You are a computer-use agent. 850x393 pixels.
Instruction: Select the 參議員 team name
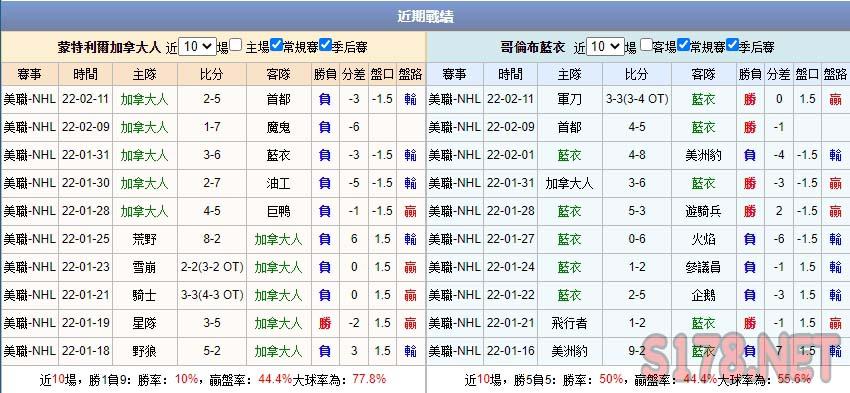point(704,267)
